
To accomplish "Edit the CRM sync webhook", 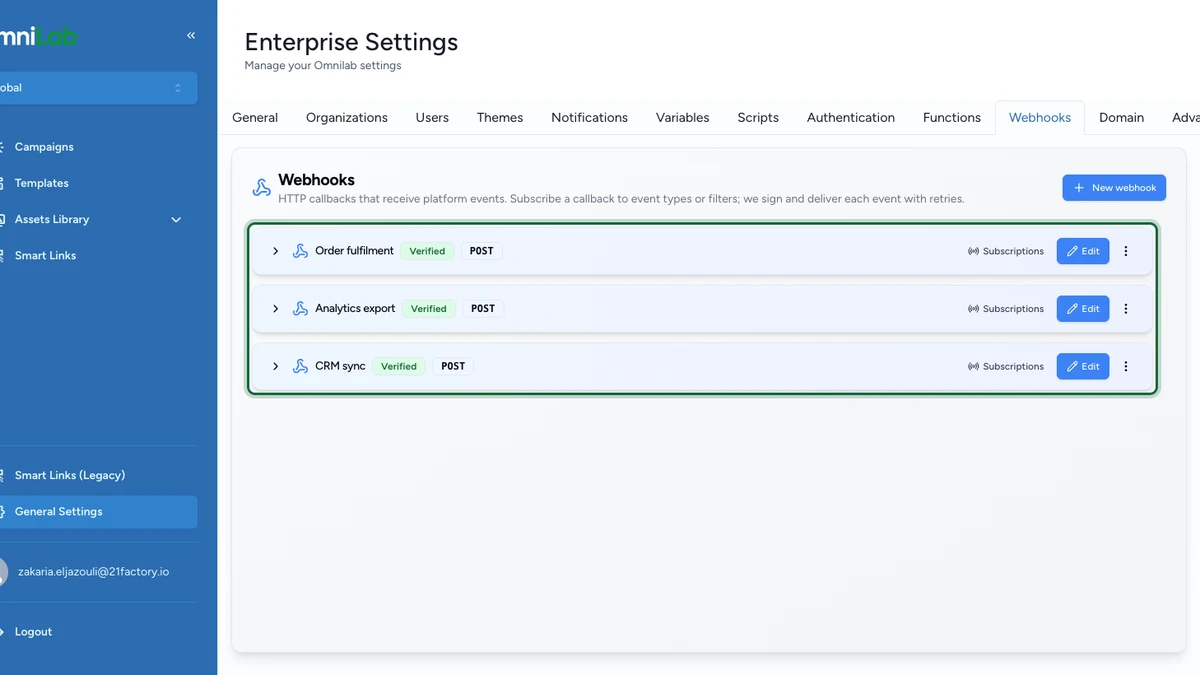I will [x=1083, y=366].
